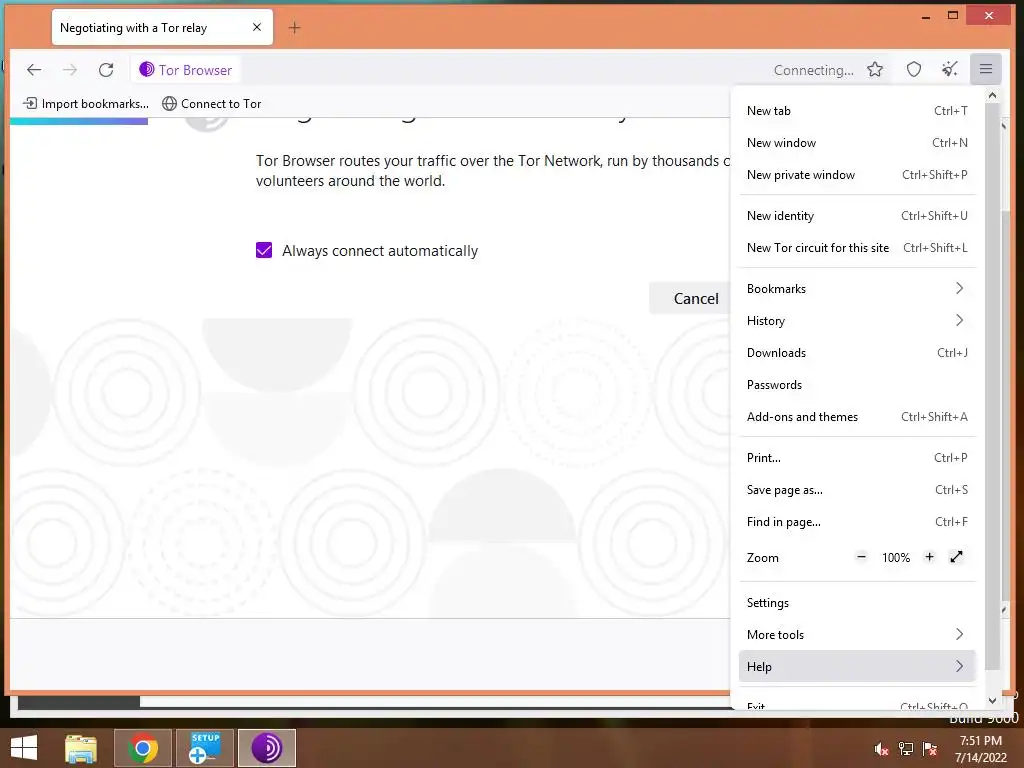This screenshot has width=1024, height=768.
Task: Click menu scroll-up arrow
Action: 993,95
